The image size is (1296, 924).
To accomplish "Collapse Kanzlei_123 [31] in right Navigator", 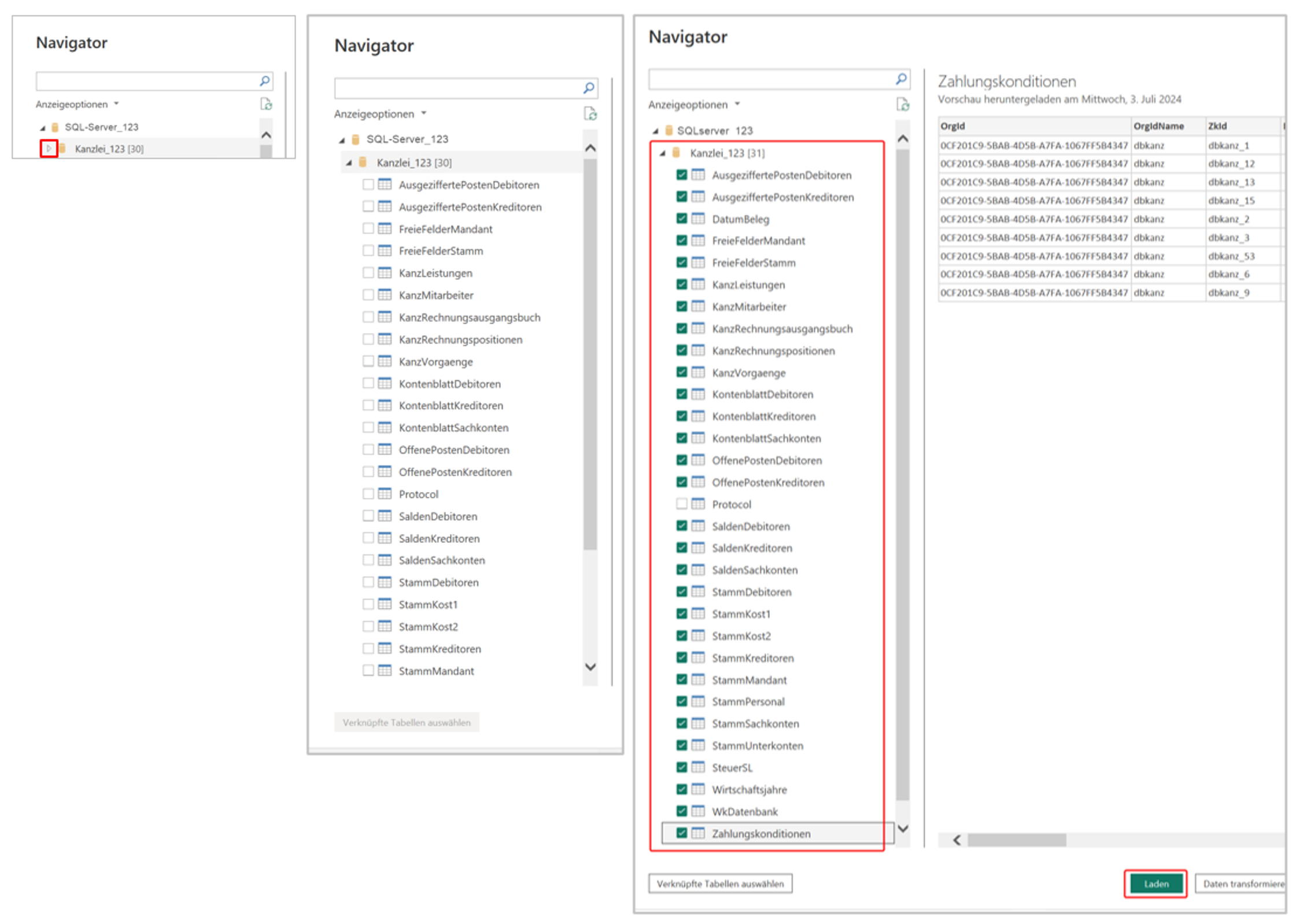I will tap(662, 153).
